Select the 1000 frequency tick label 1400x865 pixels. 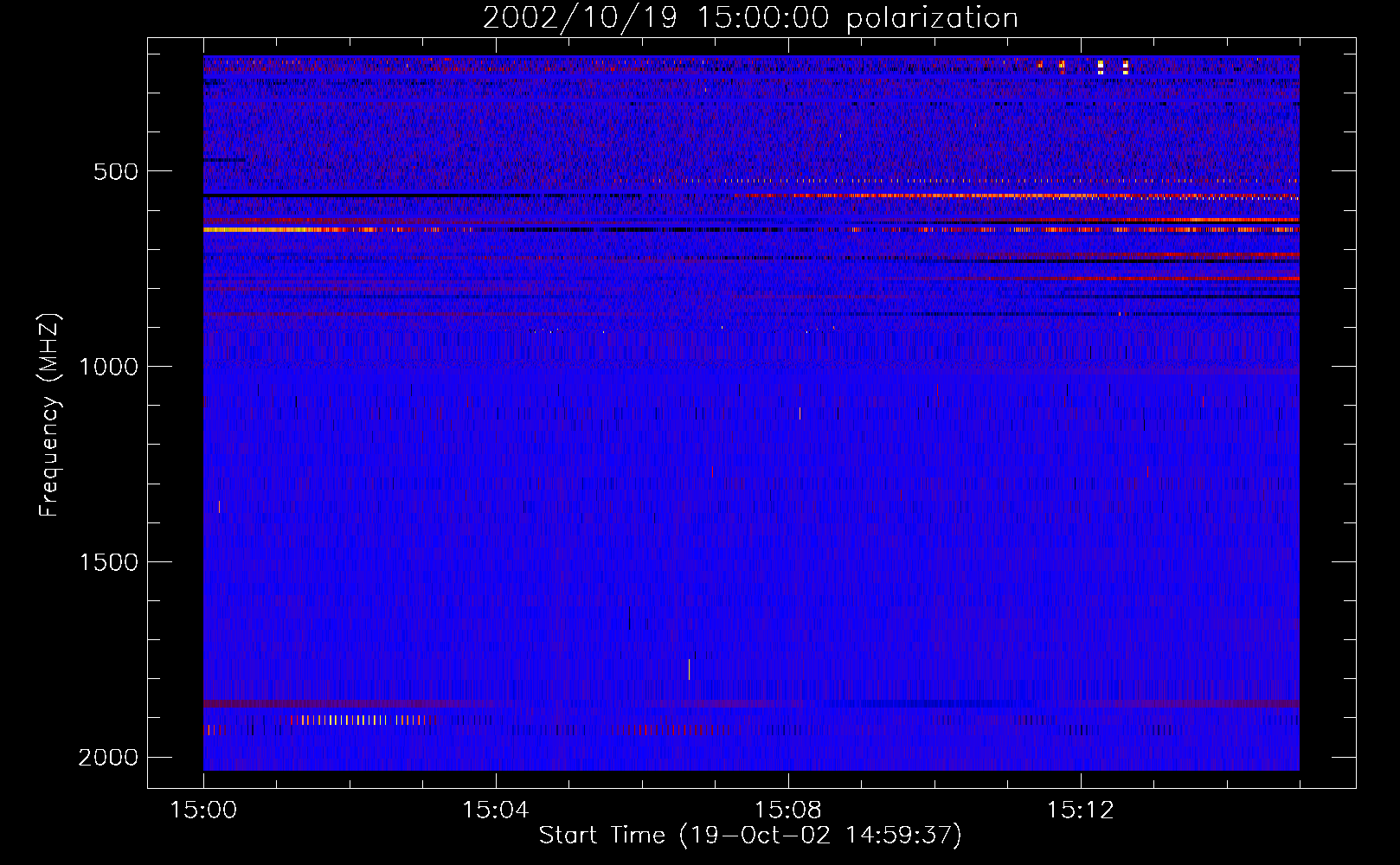pos(108,367)
